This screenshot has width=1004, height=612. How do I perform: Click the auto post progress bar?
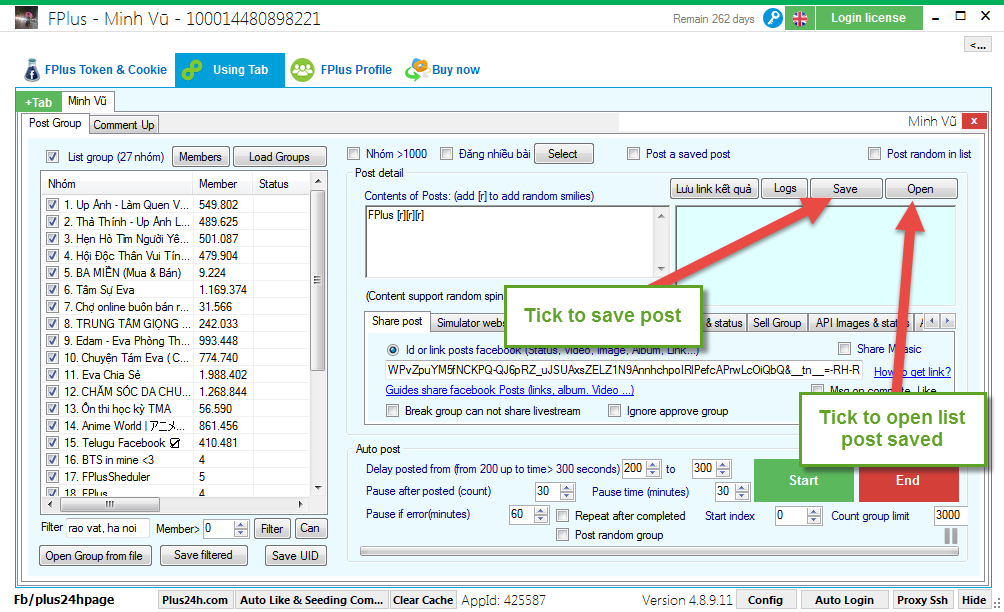point(659,551)
